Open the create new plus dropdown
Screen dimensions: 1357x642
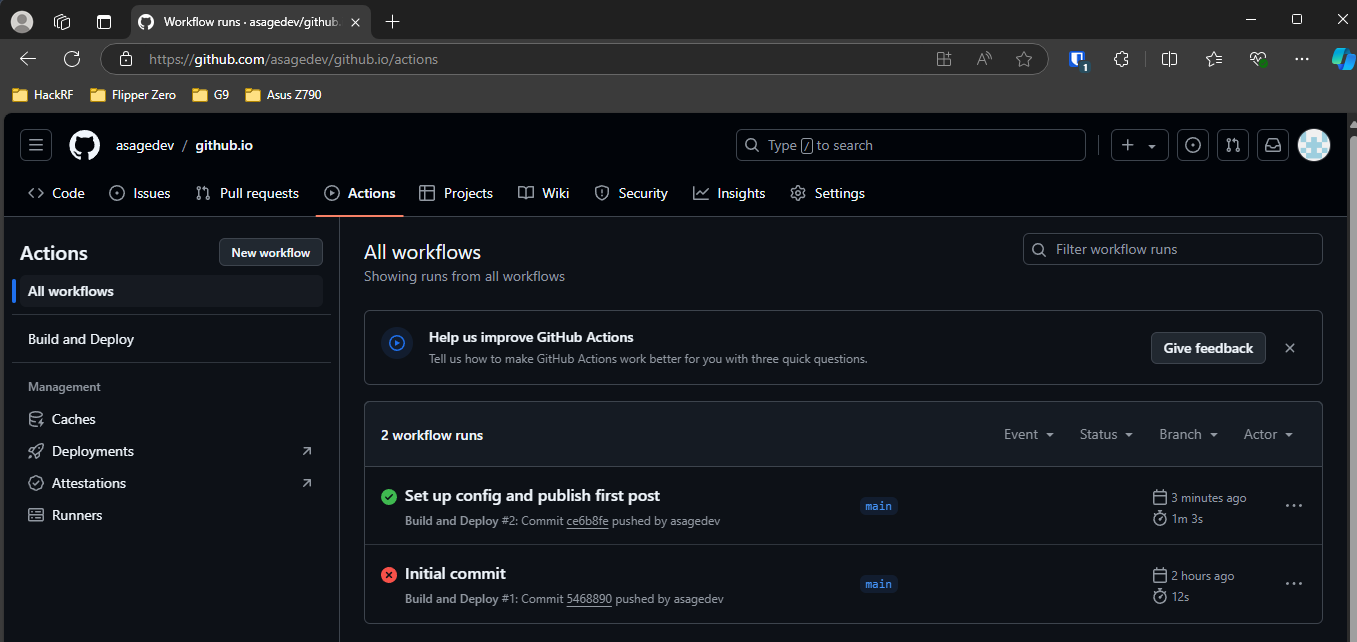[x=1139, y=145]
